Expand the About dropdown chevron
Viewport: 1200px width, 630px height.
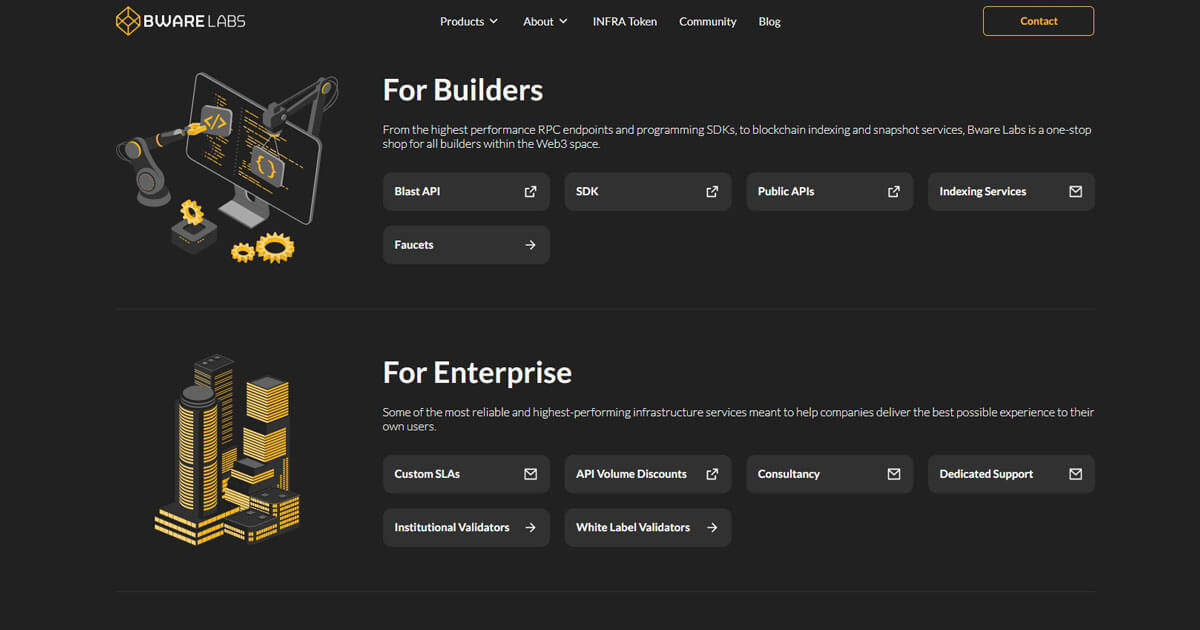[x=563, y=21]
